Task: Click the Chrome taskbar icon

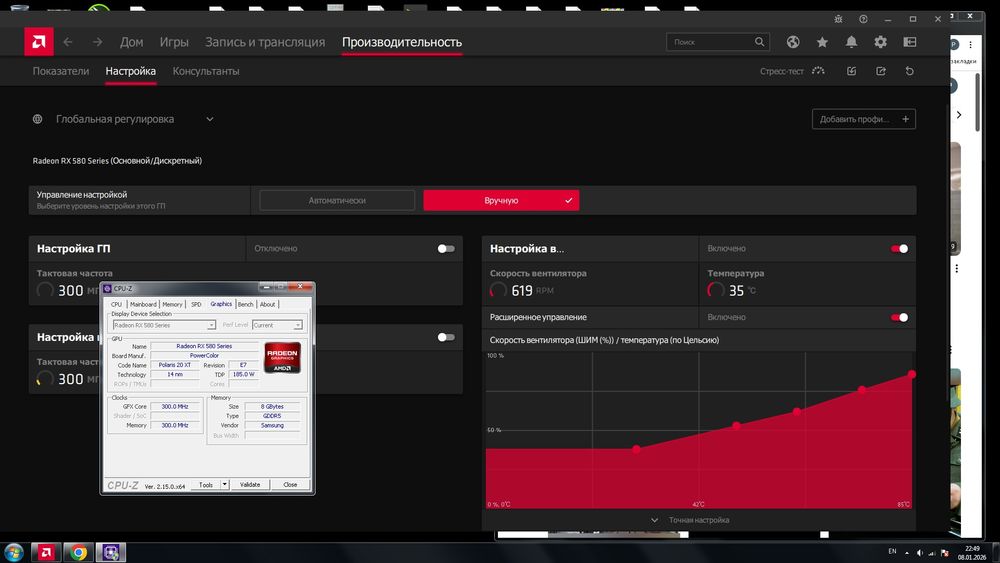Action: click(x=78, y=552)
